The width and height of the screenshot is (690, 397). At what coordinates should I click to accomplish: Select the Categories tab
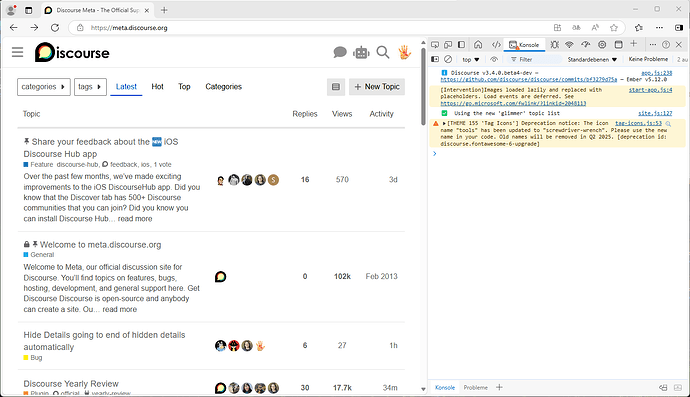pos(224,87)
